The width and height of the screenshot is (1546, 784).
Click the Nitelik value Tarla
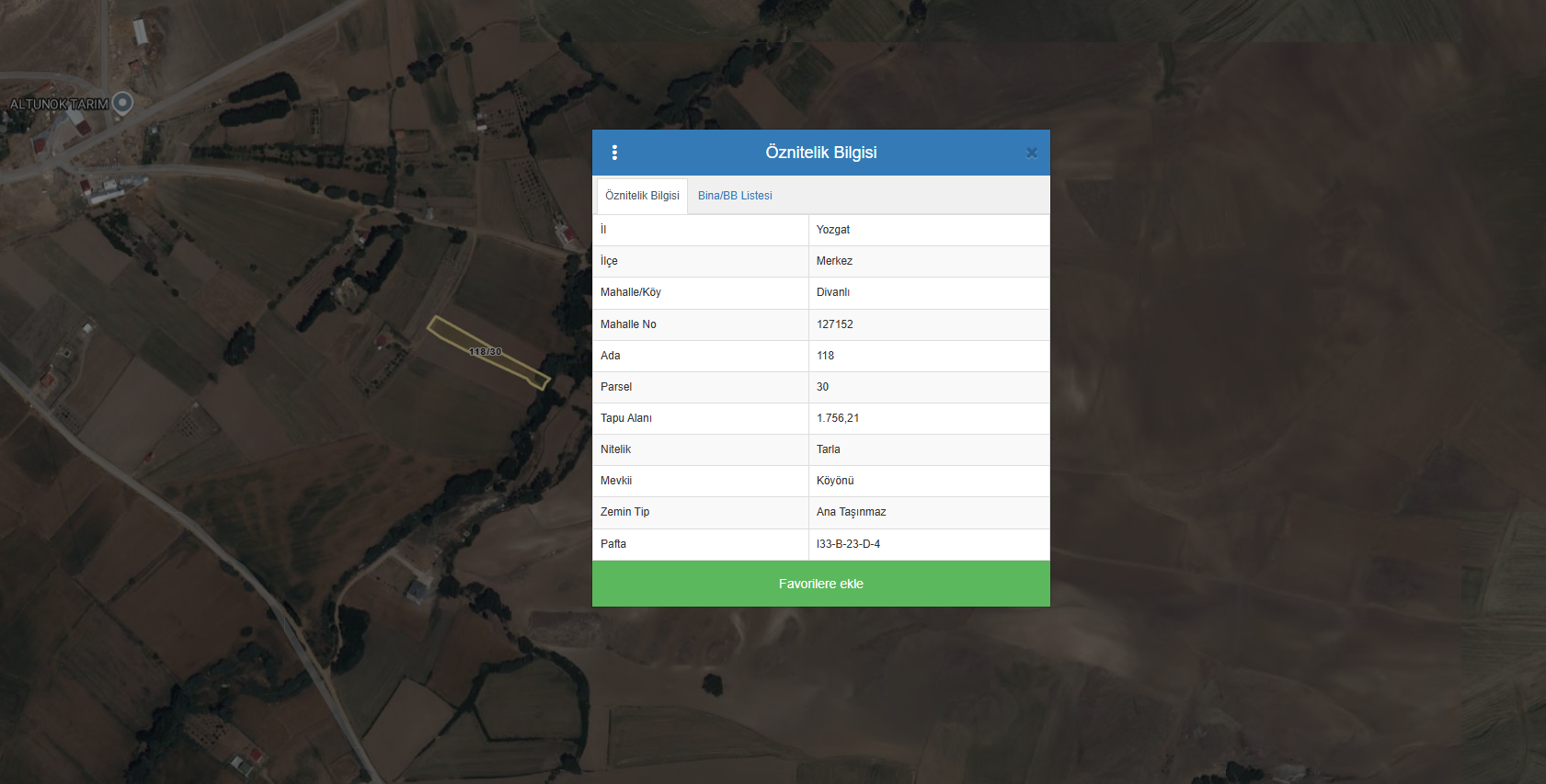coord(829,449)
